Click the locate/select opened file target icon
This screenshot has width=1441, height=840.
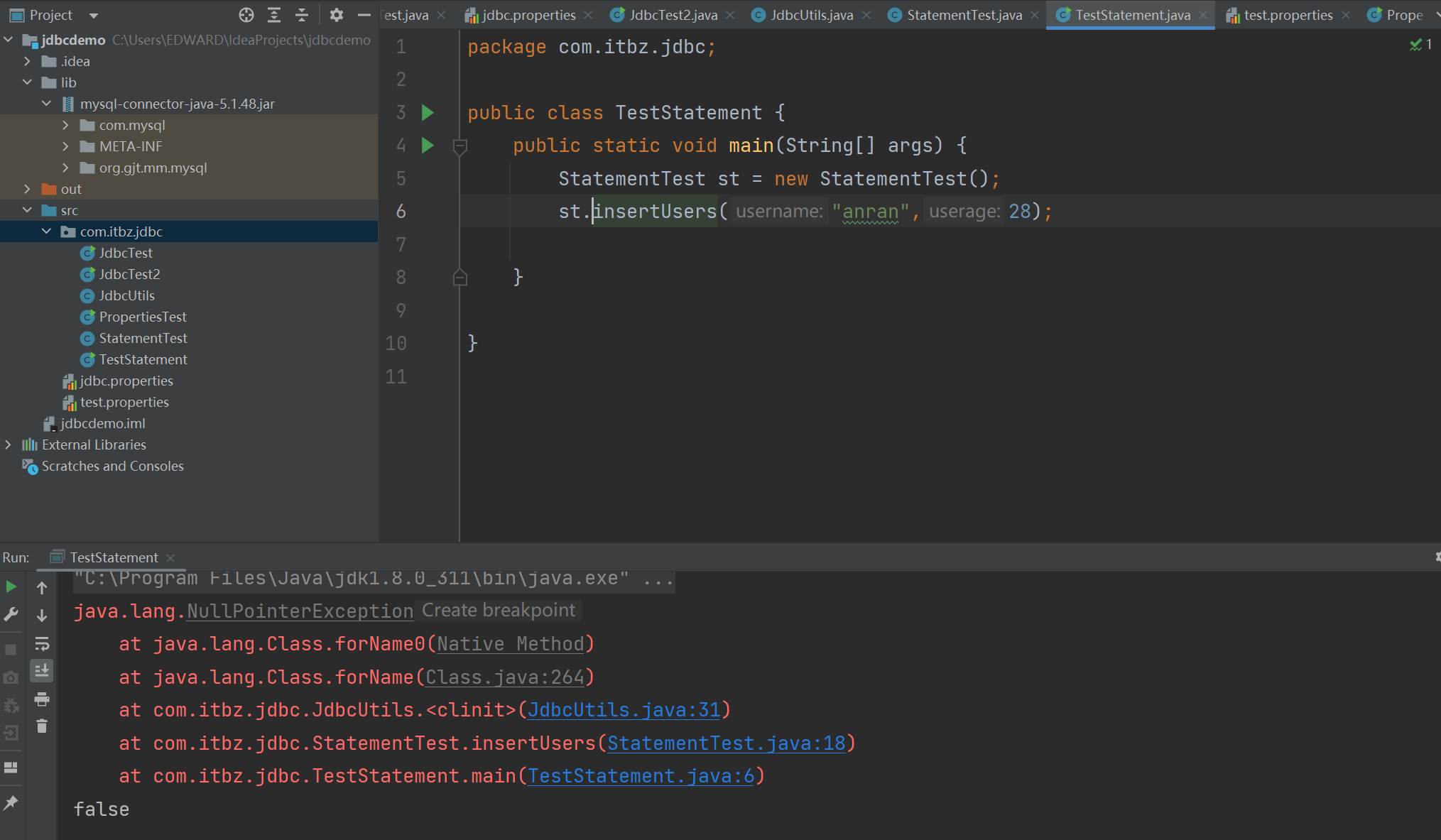(246, 15)
